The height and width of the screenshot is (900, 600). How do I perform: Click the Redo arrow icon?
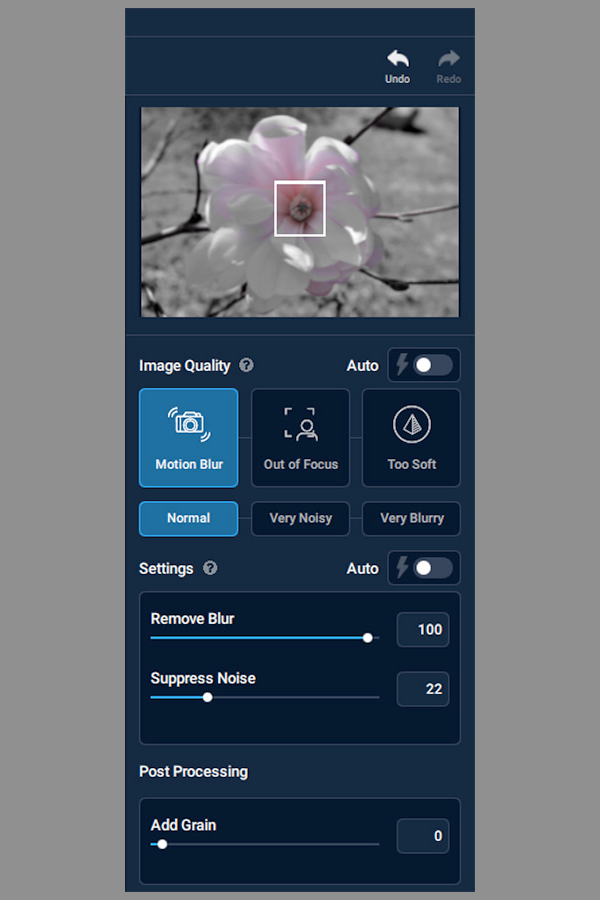click(x=448, y=59)
